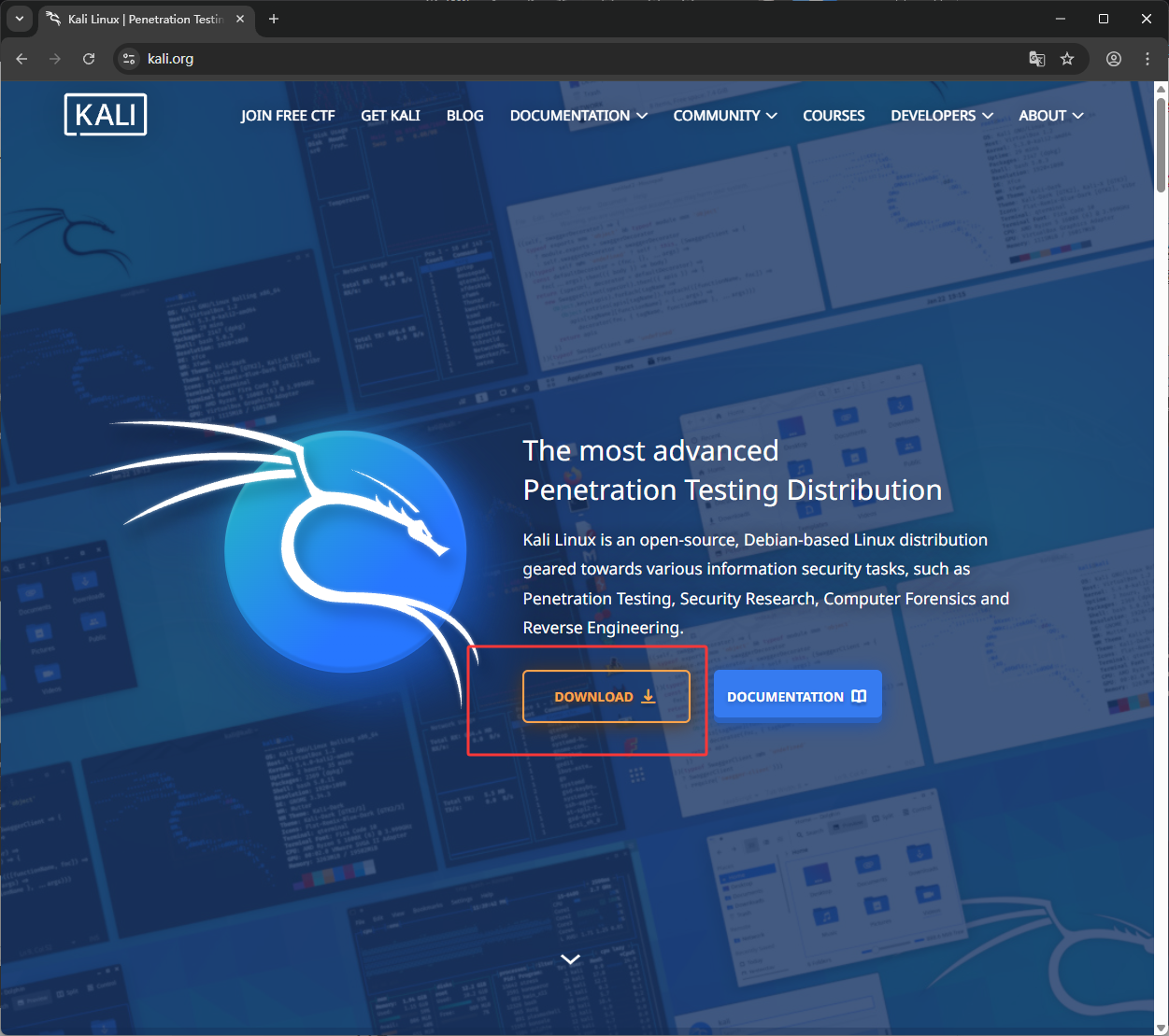
Task: Expand the DOCUMENTATION menu
Action: click(578, 116)
